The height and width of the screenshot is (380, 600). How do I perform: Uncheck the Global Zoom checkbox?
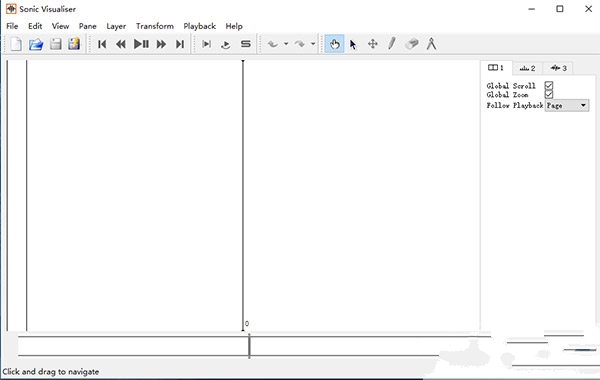pos(549,94)
